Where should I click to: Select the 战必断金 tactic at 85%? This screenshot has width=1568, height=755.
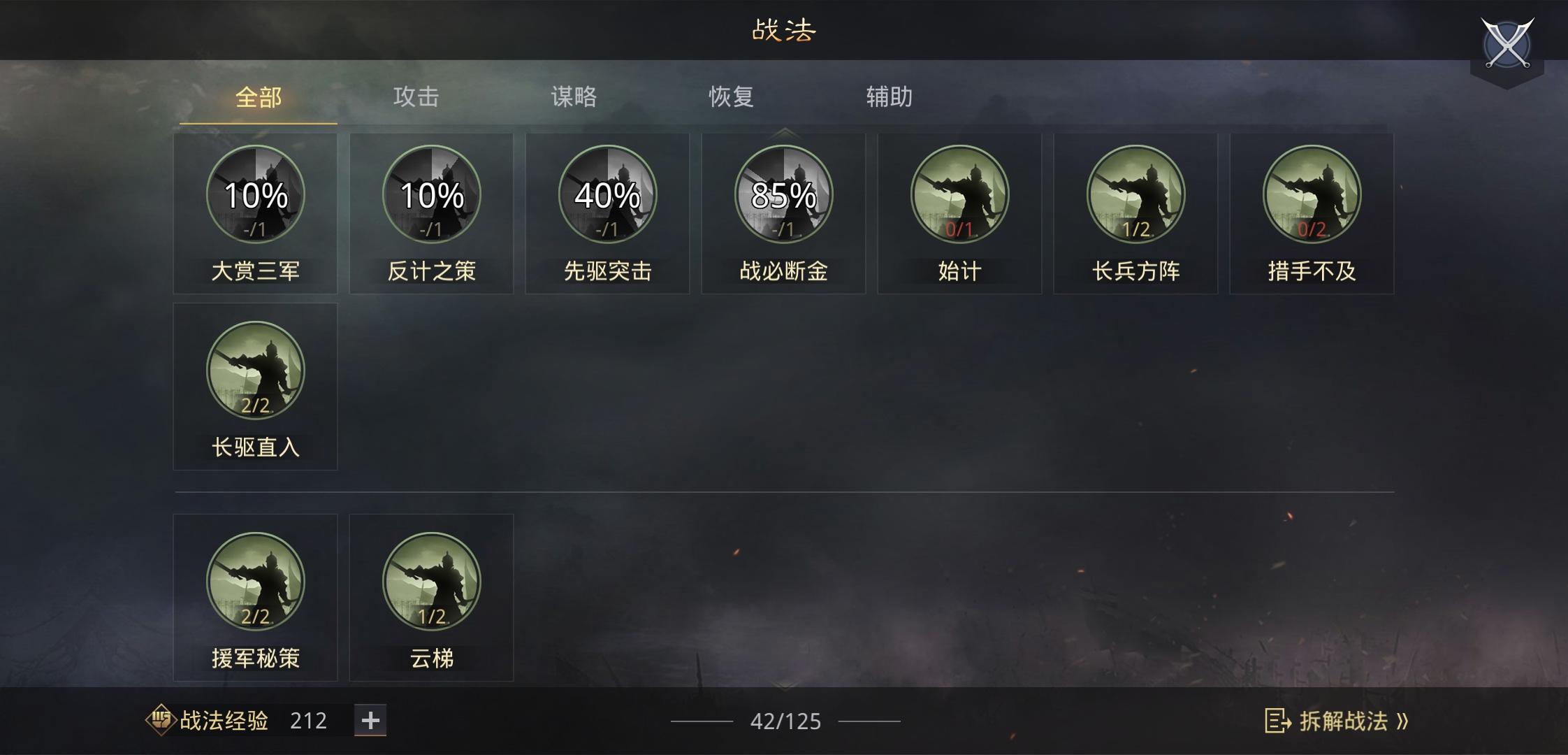783,194
